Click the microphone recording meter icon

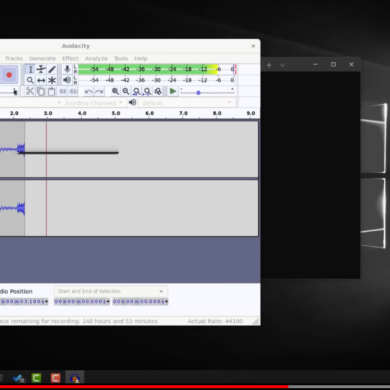pyautogui.click(x=67, y=69)
